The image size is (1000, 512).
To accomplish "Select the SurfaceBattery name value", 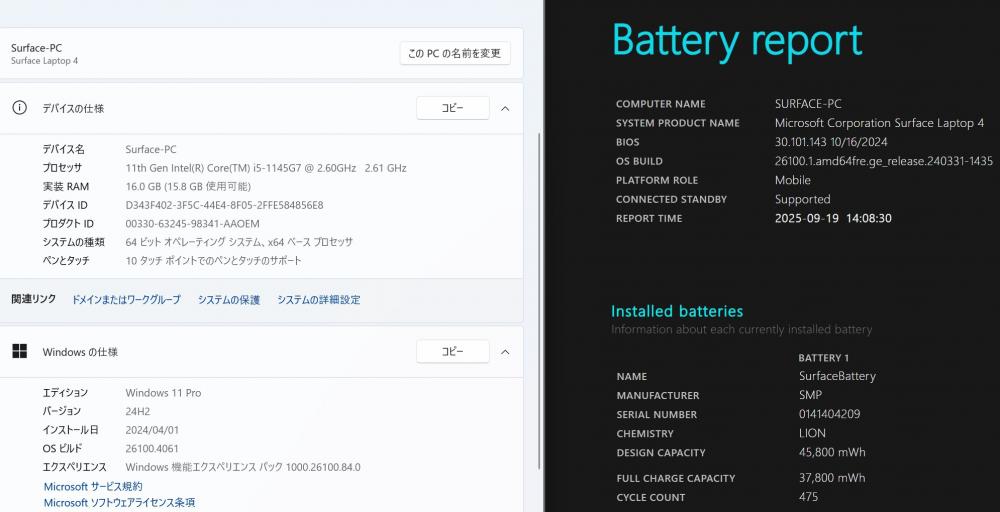I will (x=837, y=376).
